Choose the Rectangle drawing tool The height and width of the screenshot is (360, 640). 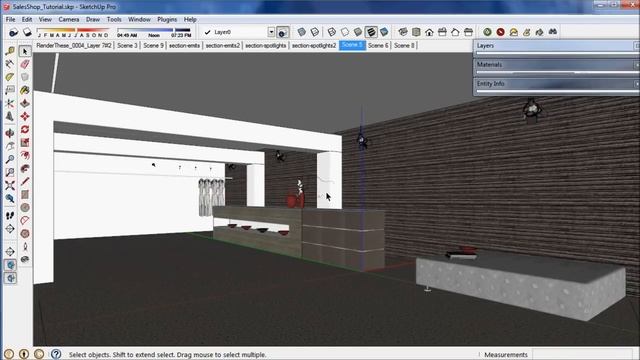[25, 194]
